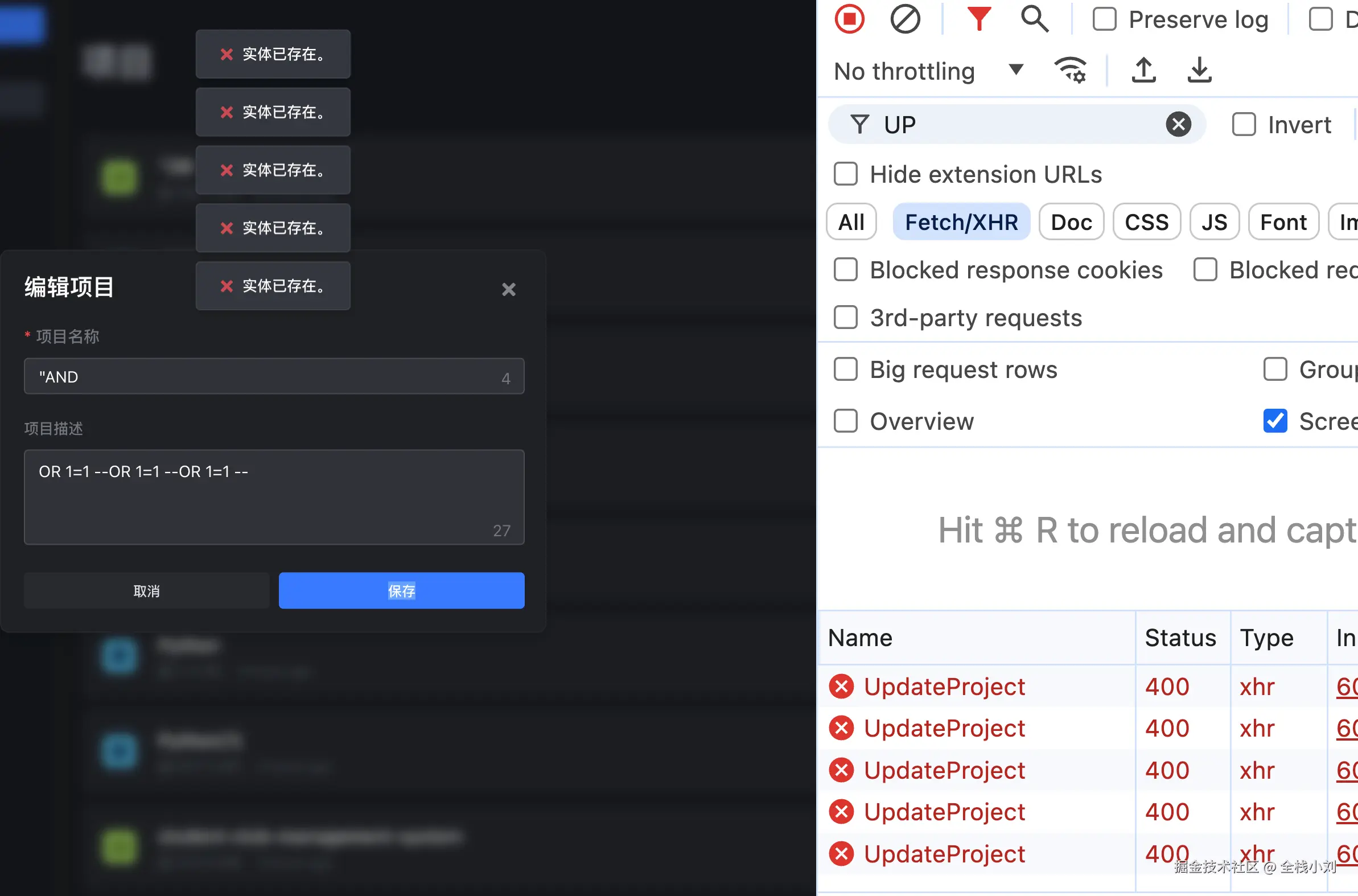Switch to the CSS filter tab

coord(1146,222)
